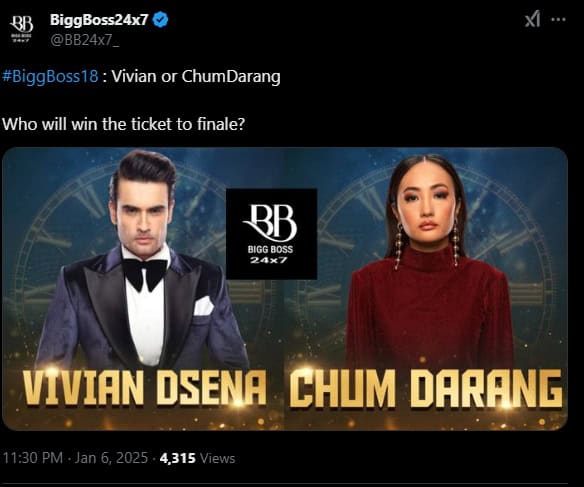Click the golden CHUM DARANG caption
This screenshot has height=487, width=584.
(x=426, y=388)
